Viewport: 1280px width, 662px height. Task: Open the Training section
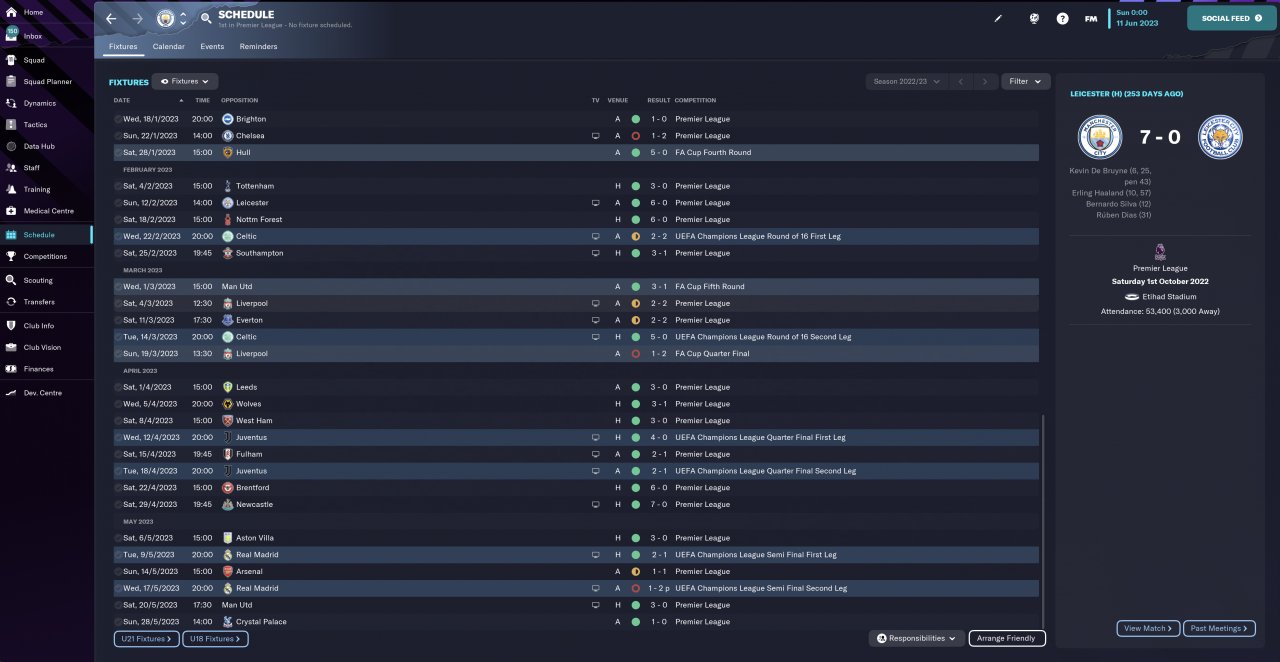click(x=36, y=189)
